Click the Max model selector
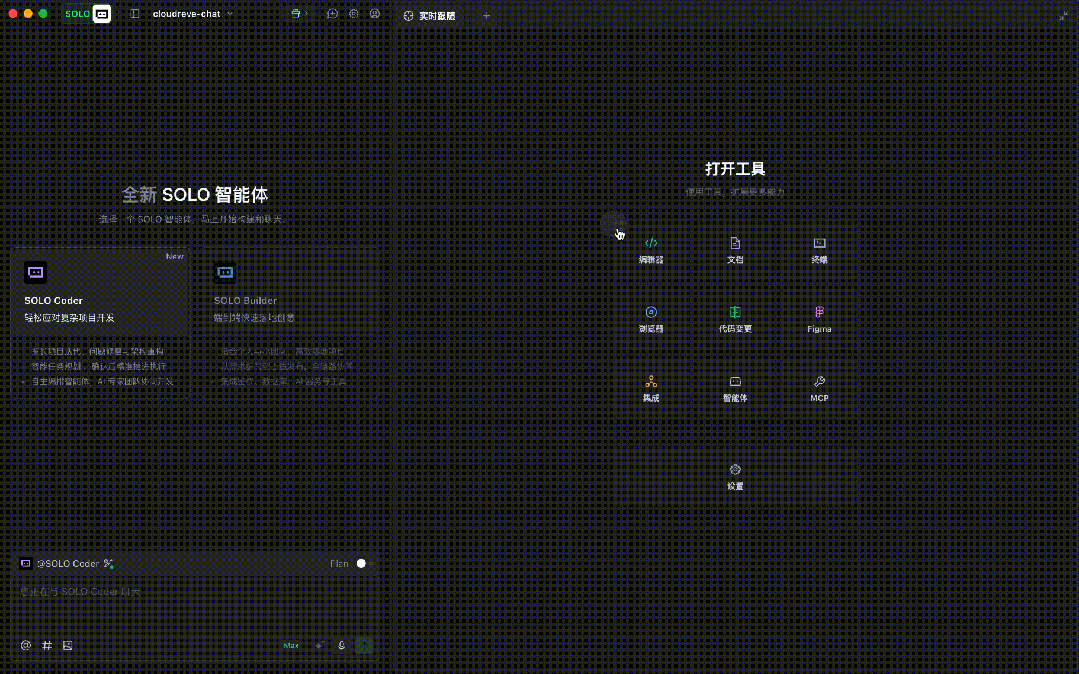The height and width of the screenshot is (674, 1079). pyautogui.click(x=291, y=645)
